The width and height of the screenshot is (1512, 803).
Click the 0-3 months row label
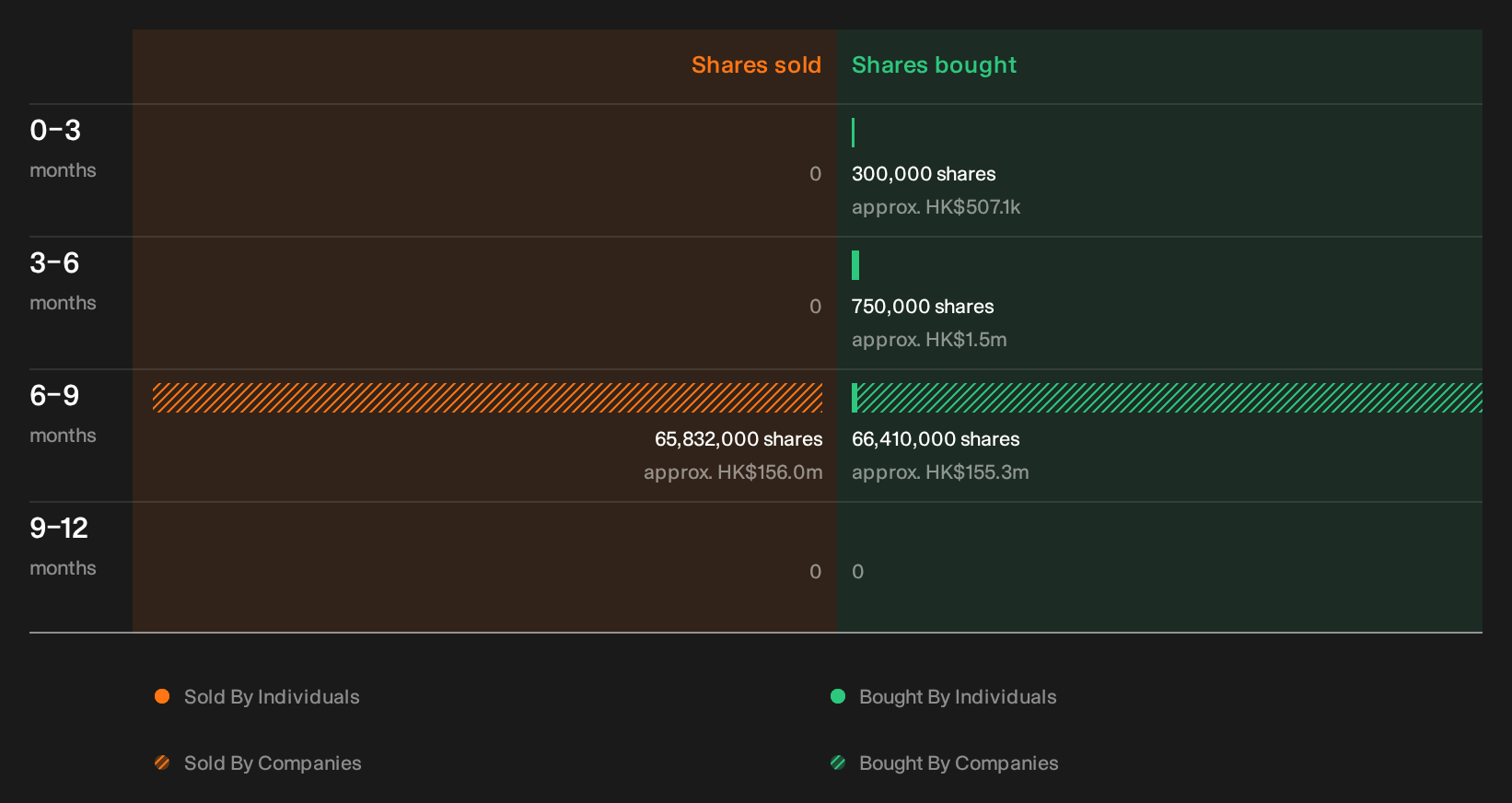[x=63, y=148]
